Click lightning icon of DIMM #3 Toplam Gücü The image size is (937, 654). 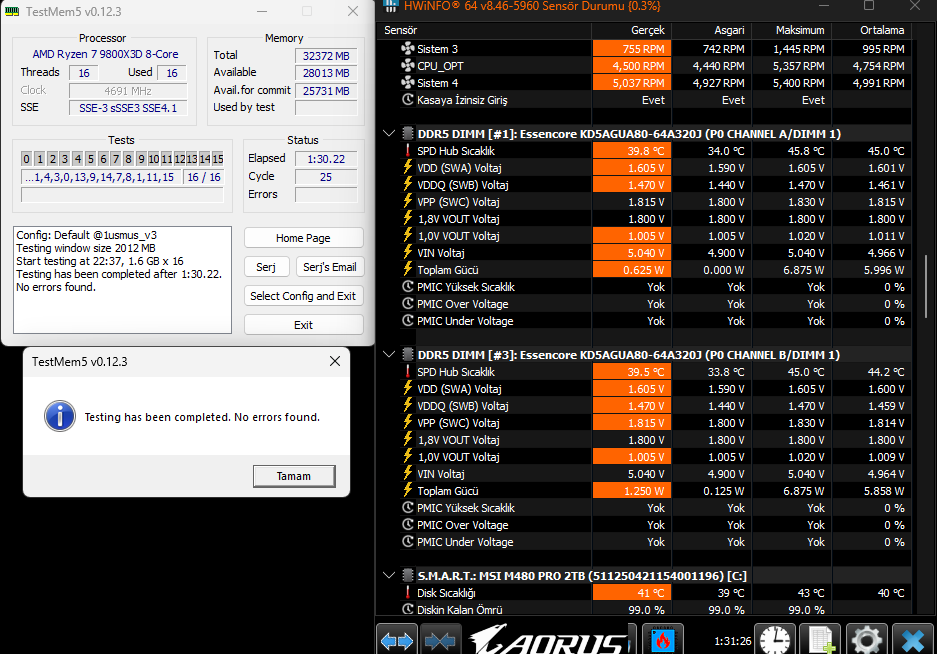click(x=408, y=490)
